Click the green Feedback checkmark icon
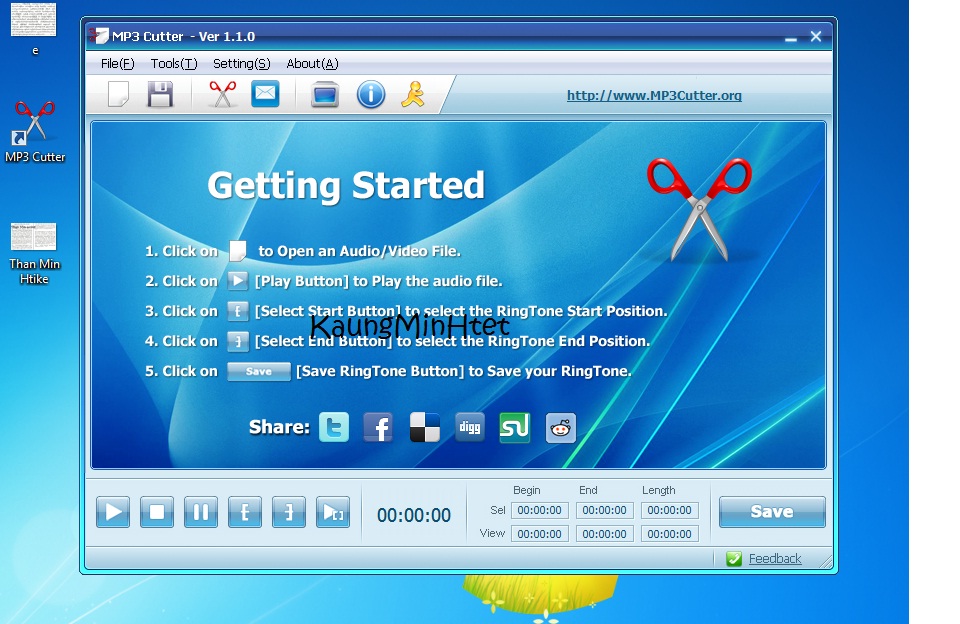This screenshot has width=960, height=624. [x=734, y=558]
